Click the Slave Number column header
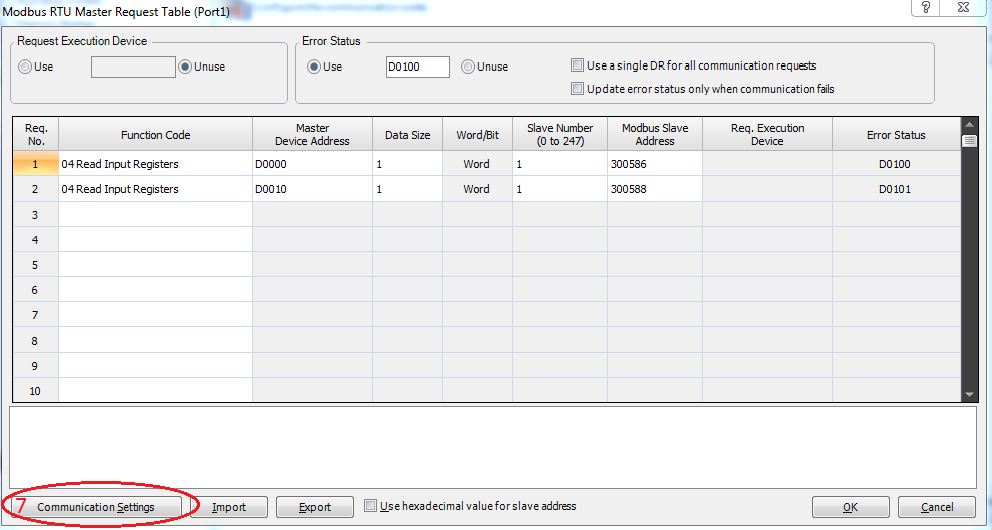 tap(560, 134)
